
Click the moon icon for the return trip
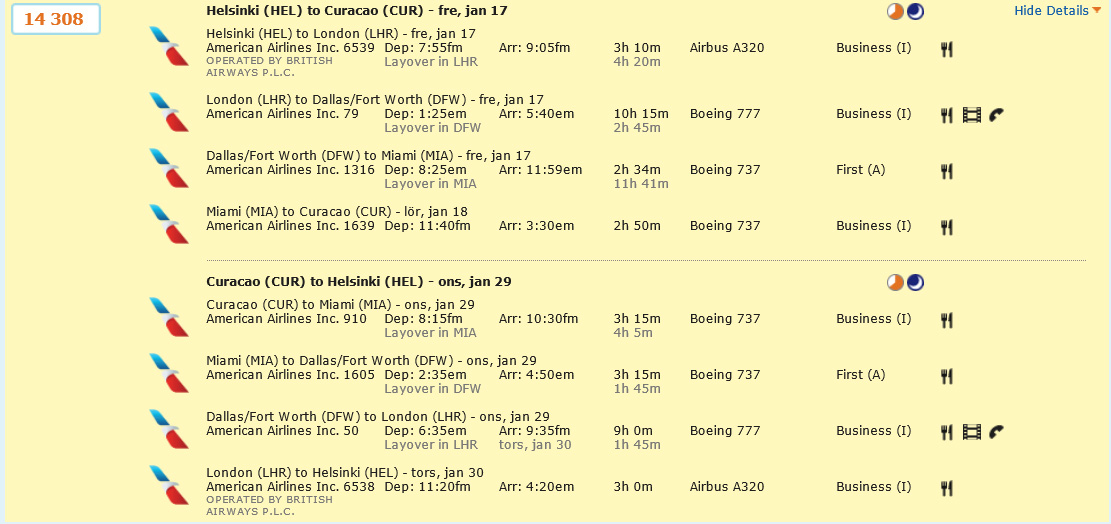click(915, 282)
